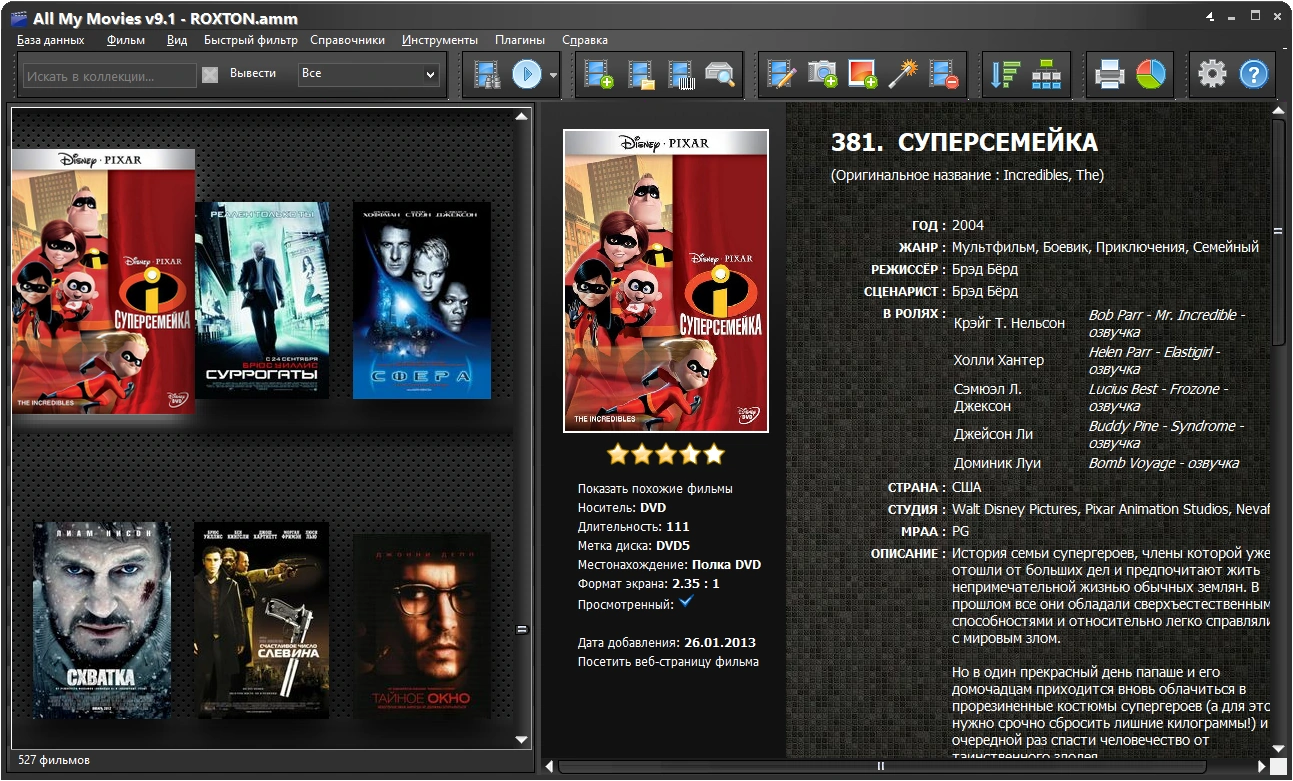
Task: Select the Суррогаты movie cover
Action: click(262, 300)
